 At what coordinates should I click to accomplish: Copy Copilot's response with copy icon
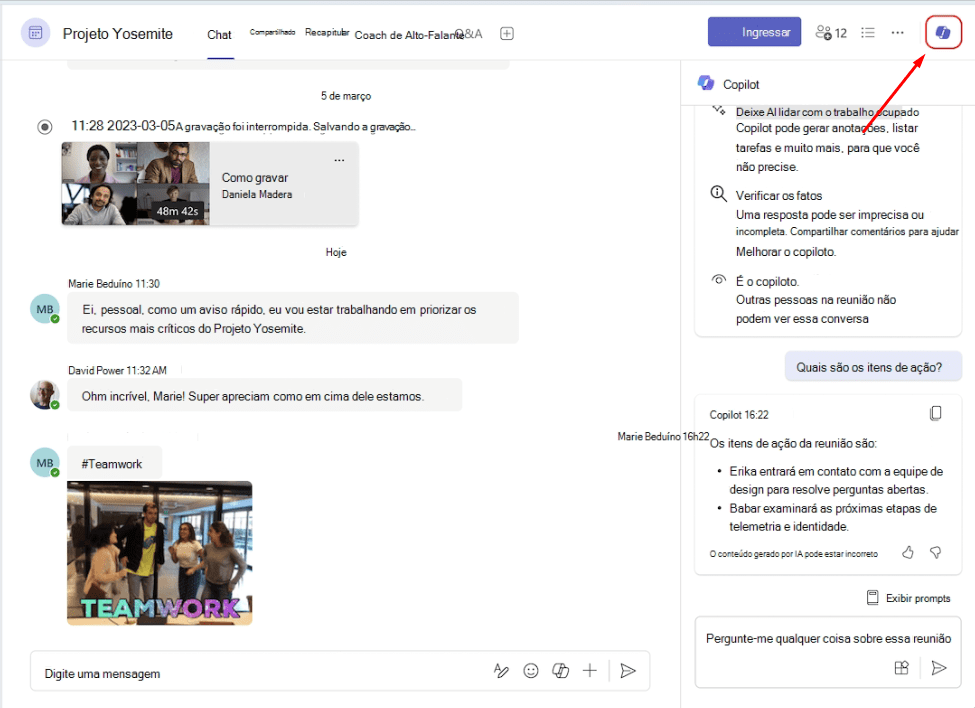point(936,413)
